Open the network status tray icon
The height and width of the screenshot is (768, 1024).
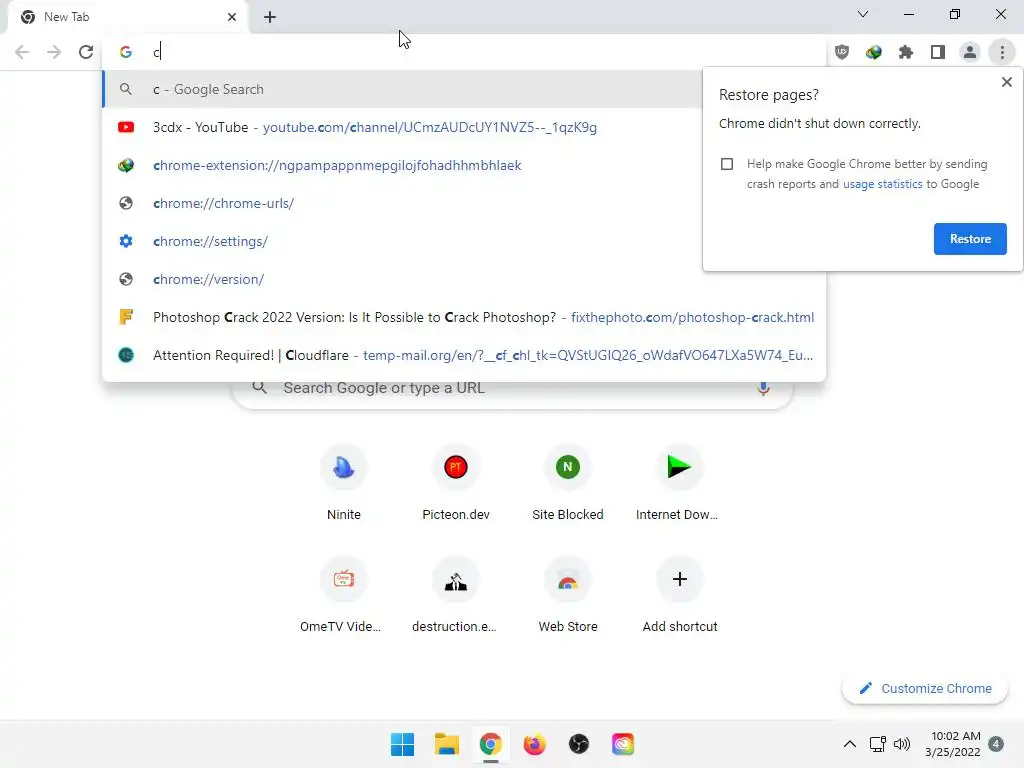pos(877,744)
